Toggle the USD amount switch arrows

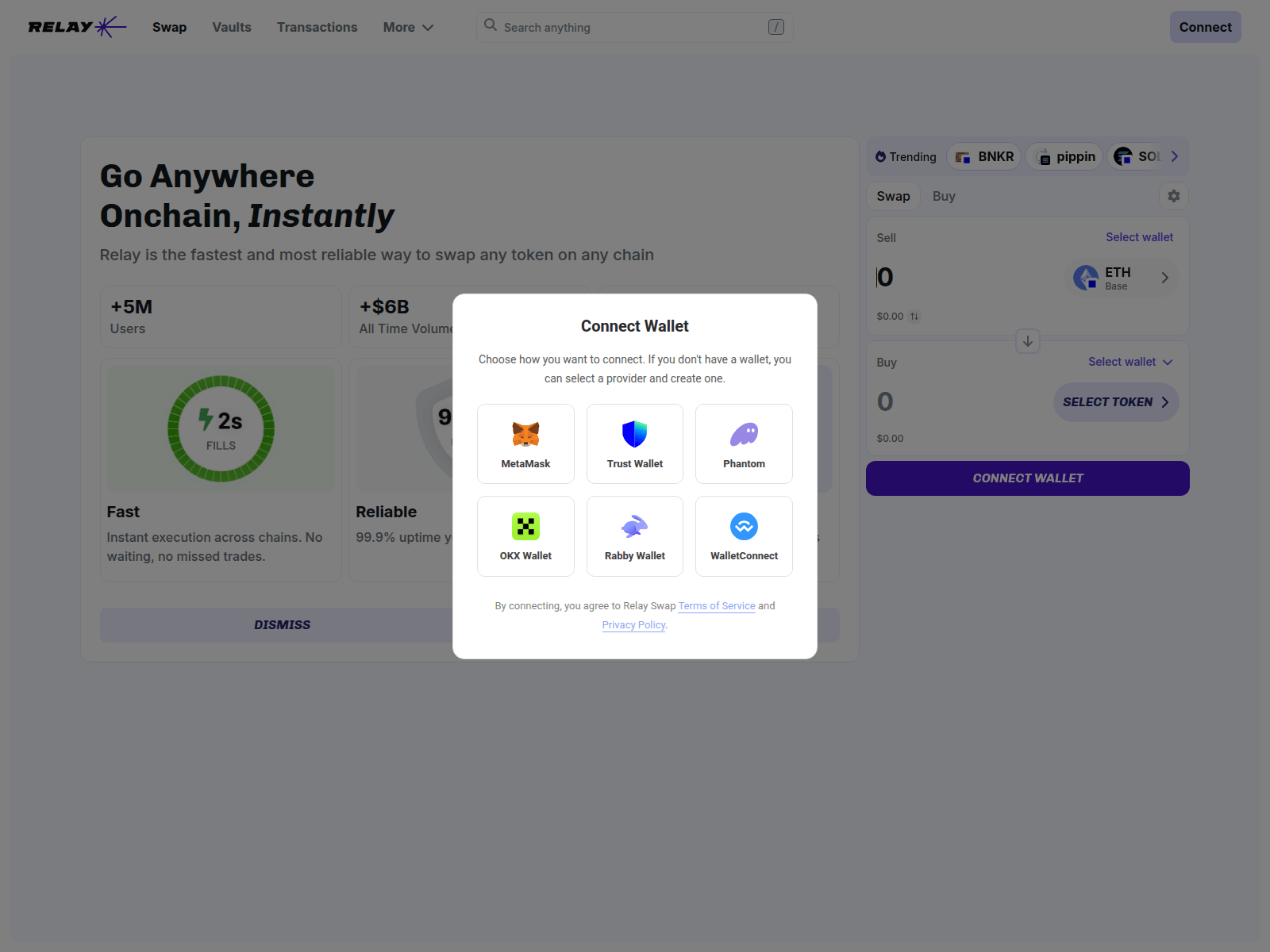[914, 317]
